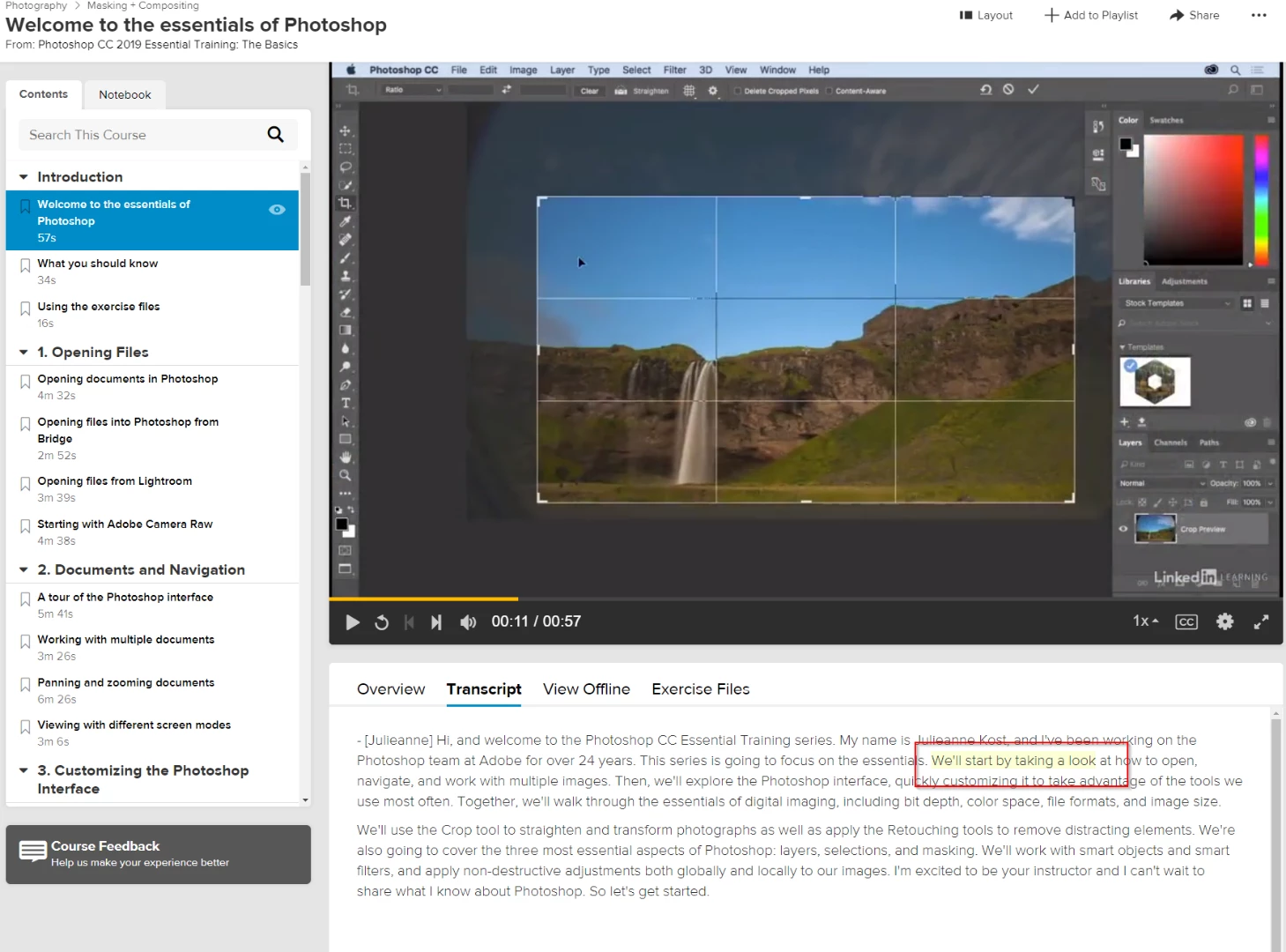Select the Hand tool
The image size is (1286, 952).
[346, 457]
